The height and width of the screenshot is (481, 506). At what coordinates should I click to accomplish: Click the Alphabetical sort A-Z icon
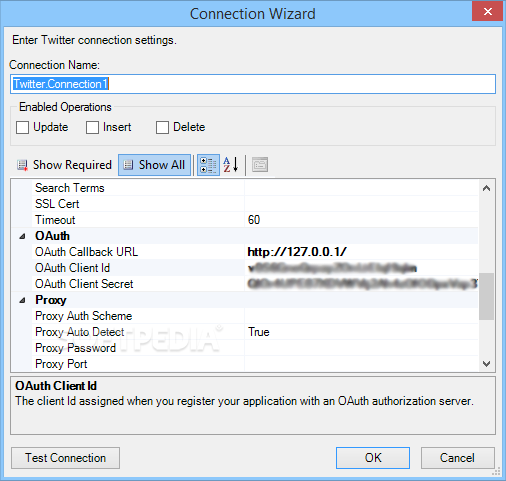click(231, 165)
